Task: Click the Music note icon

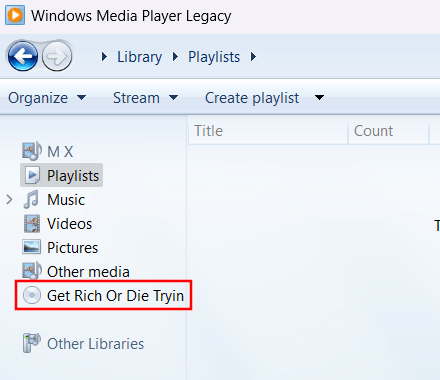Action: click(31, 199)
